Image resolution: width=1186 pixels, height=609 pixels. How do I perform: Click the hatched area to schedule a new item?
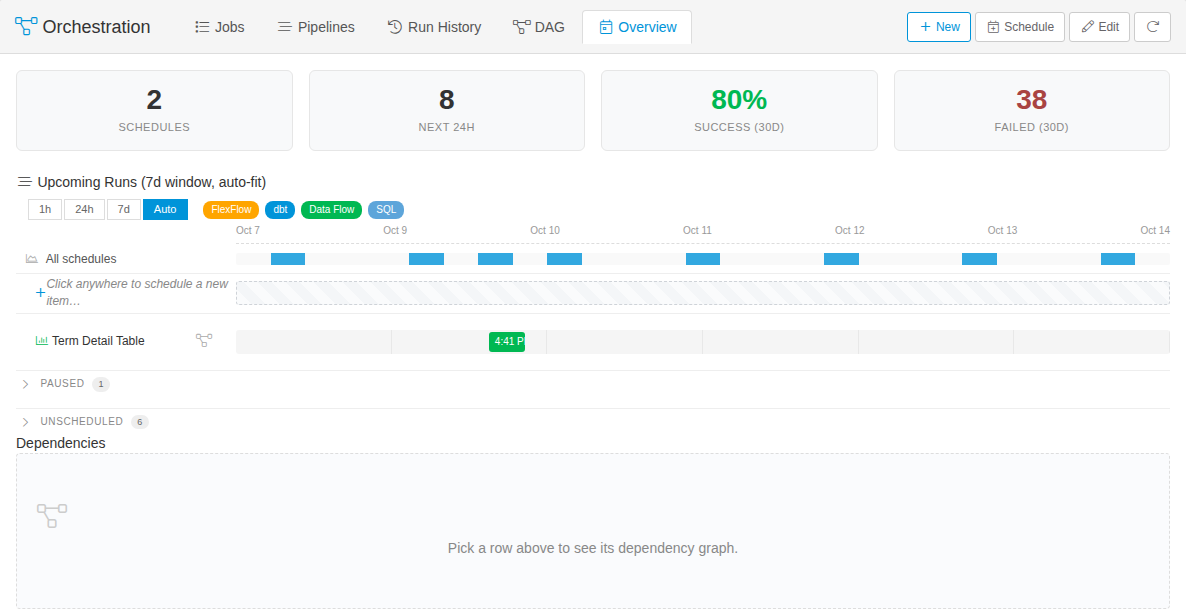tap(703, 293)
